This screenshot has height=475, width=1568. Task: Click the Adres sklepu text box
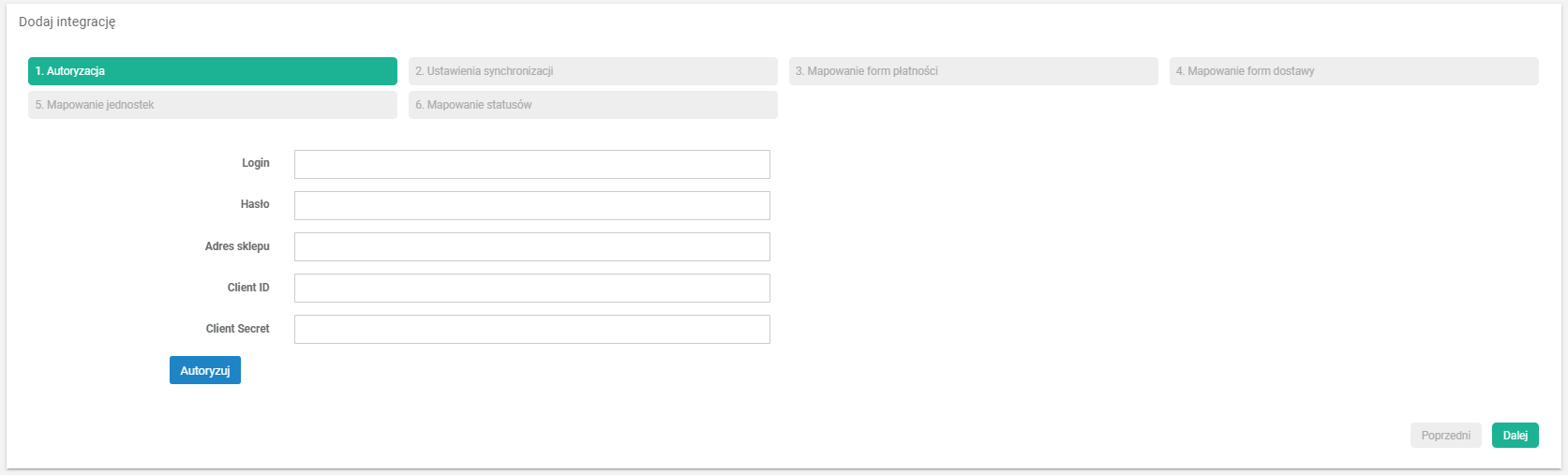coord(531,246)
